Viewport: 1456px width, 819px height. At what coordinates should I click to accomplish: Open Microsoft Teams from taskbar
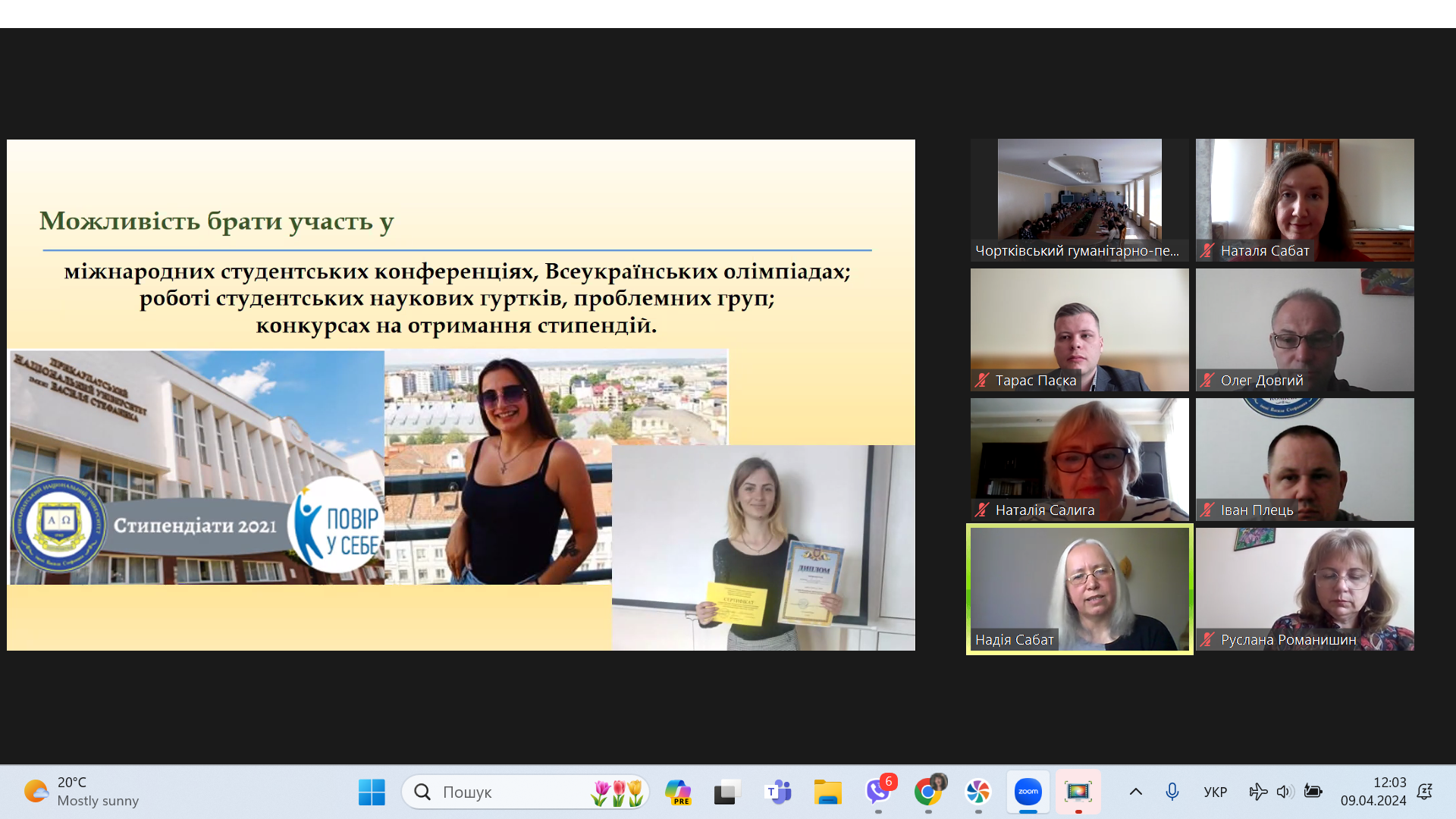pos(778,792)
